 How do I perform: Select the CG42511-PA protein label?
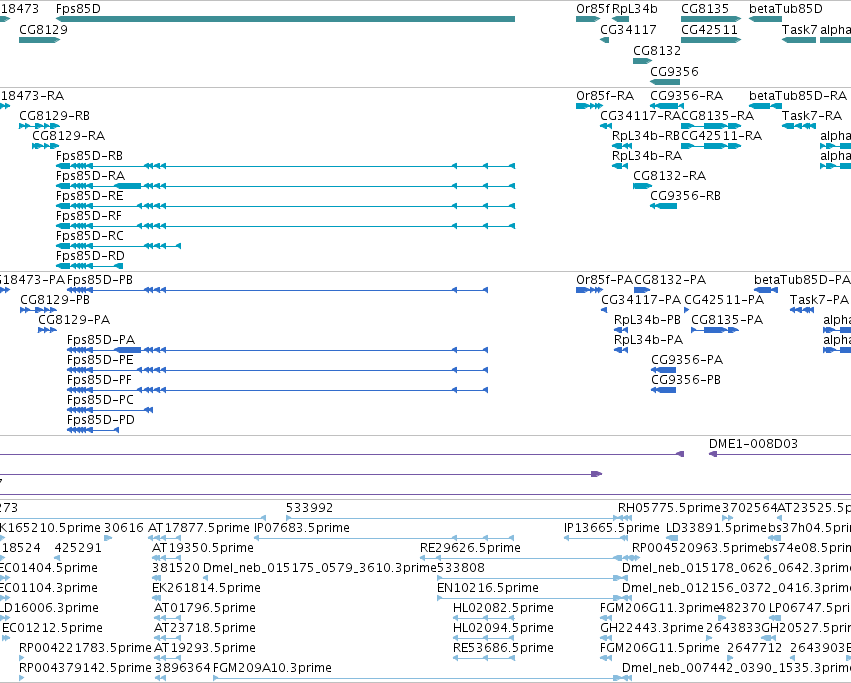724,300
